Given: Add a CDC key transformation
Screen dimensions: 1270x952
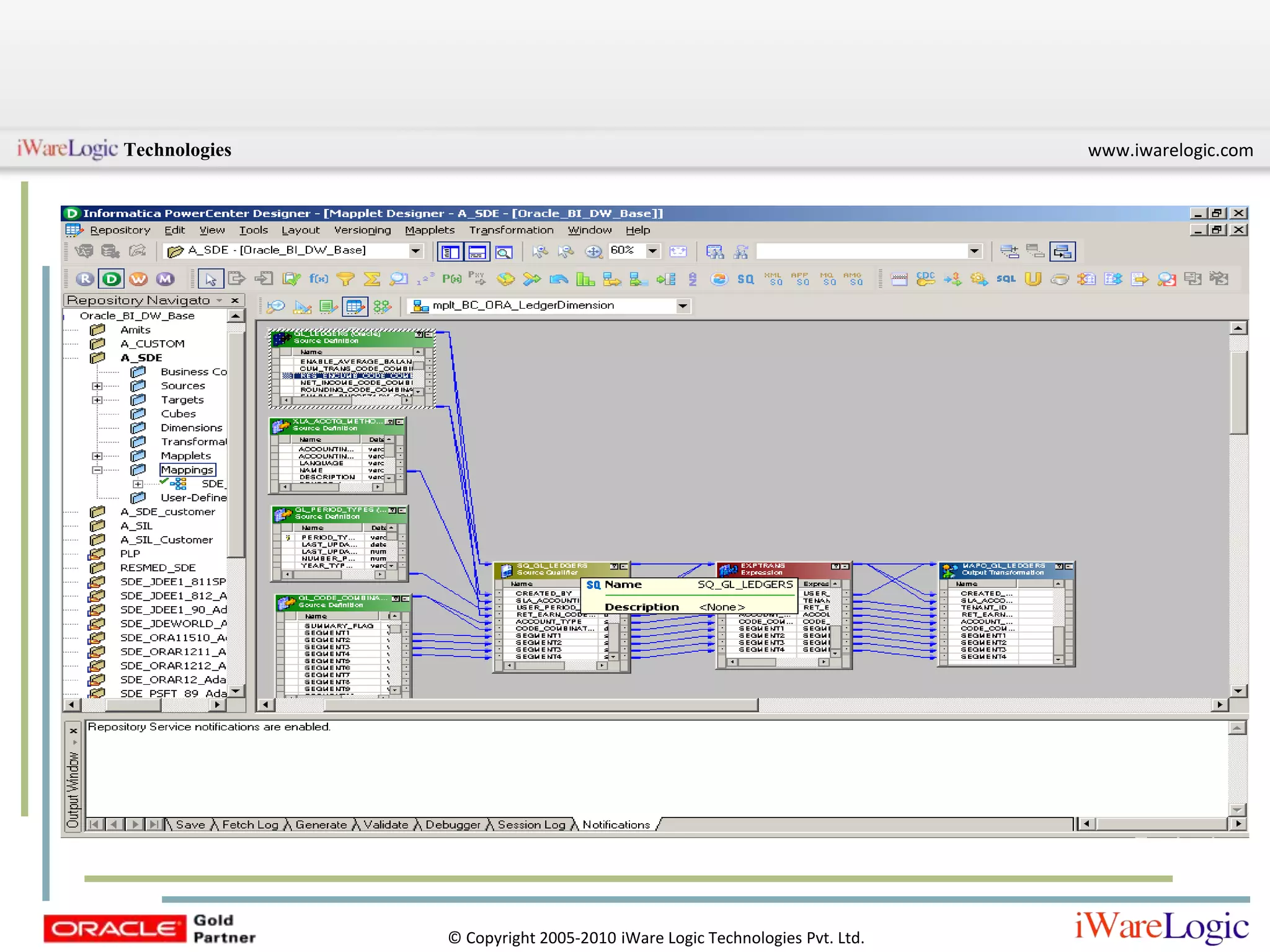Looking at the screenshot, I should pos(926,279).
